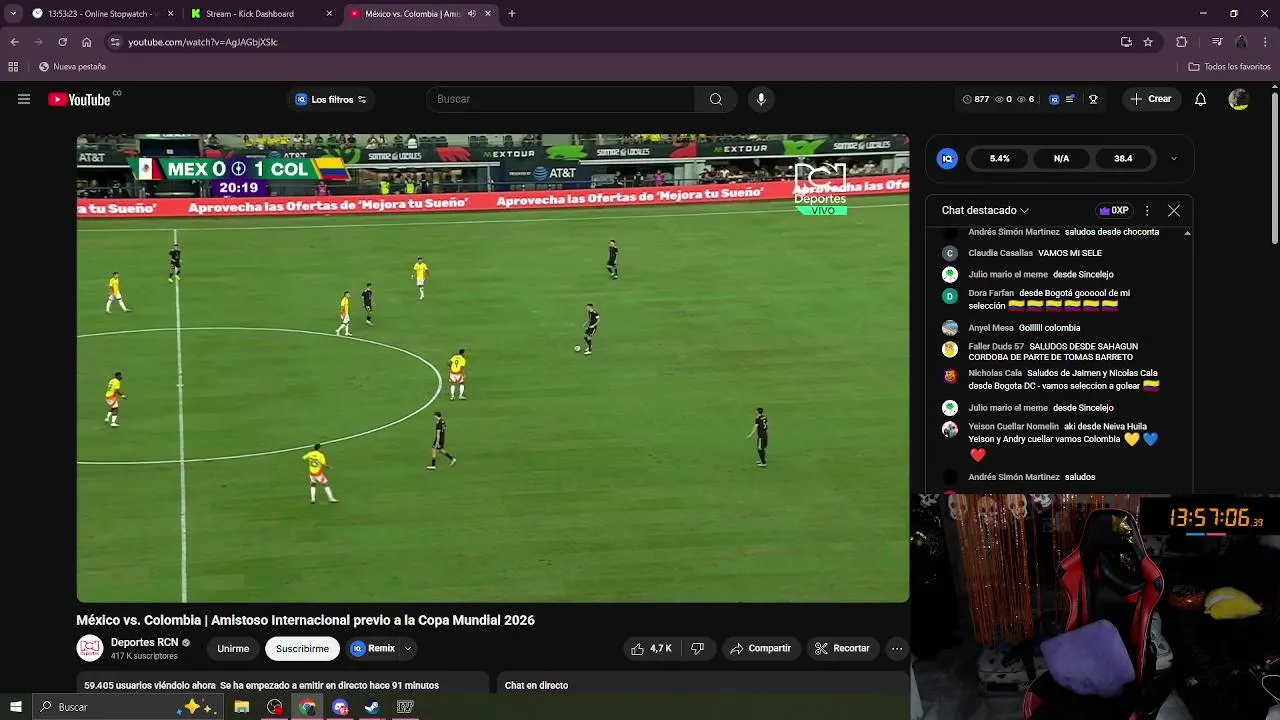Open the notifications bell
The height and width of the screenshot is (720, 1280).
1201,99
